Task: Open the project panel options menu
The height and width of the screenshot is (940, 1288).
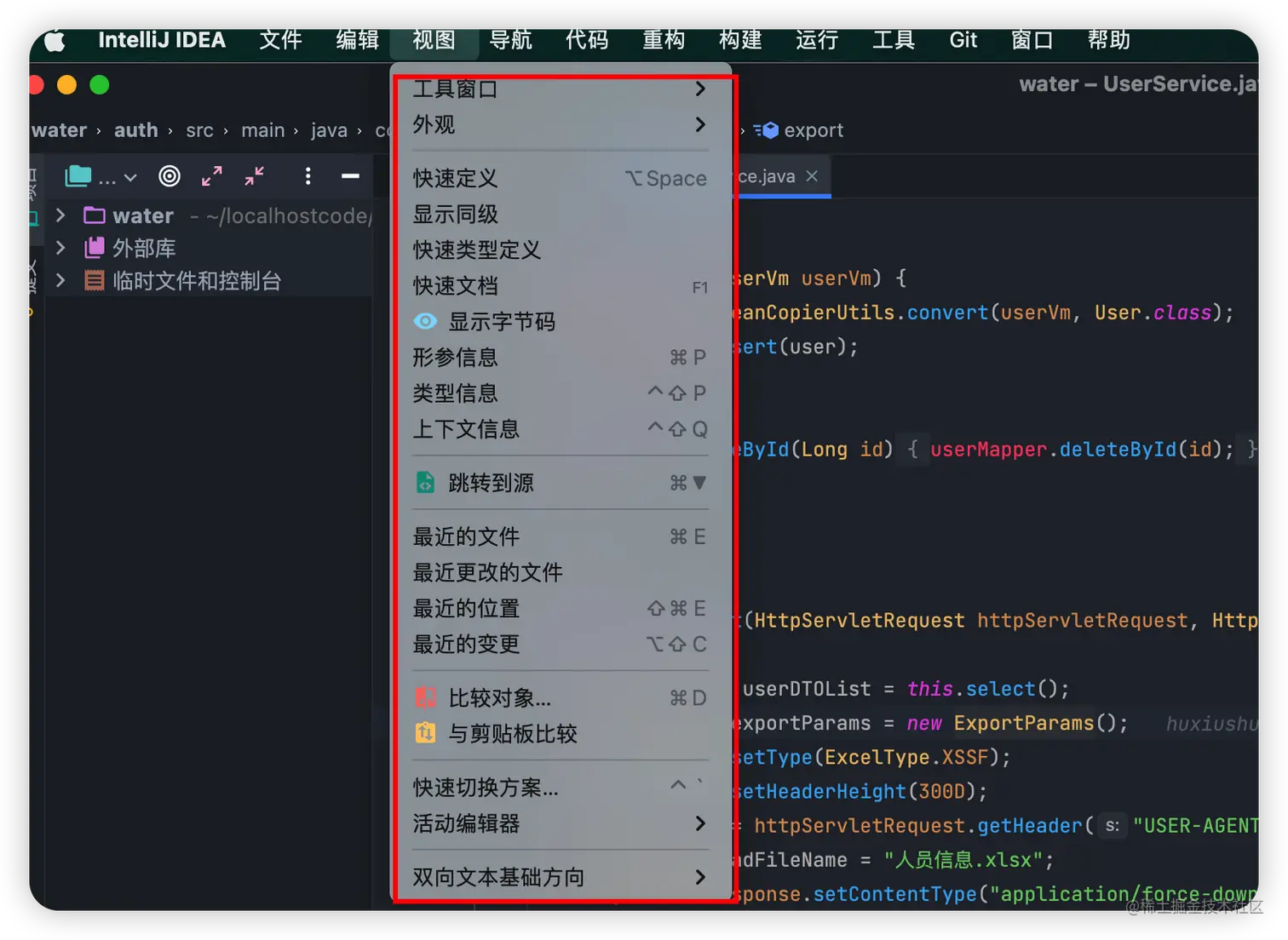Action: click(x=308, y=176)
